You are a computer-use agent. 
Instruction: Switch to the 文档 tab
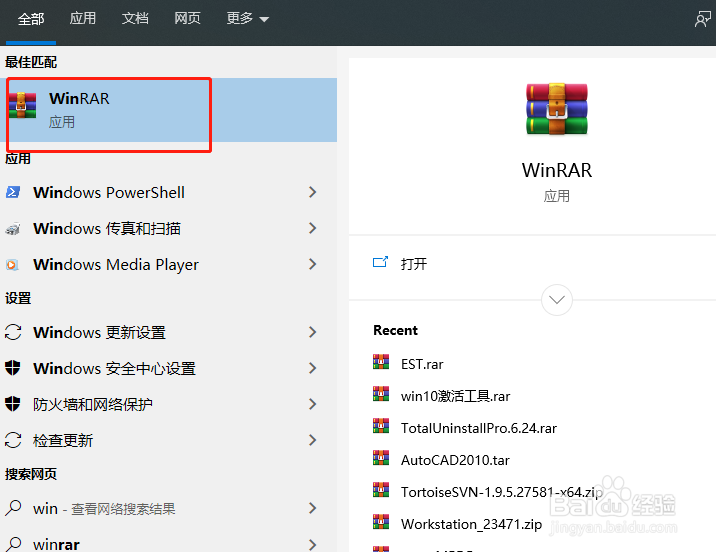[x=135, y=18]
